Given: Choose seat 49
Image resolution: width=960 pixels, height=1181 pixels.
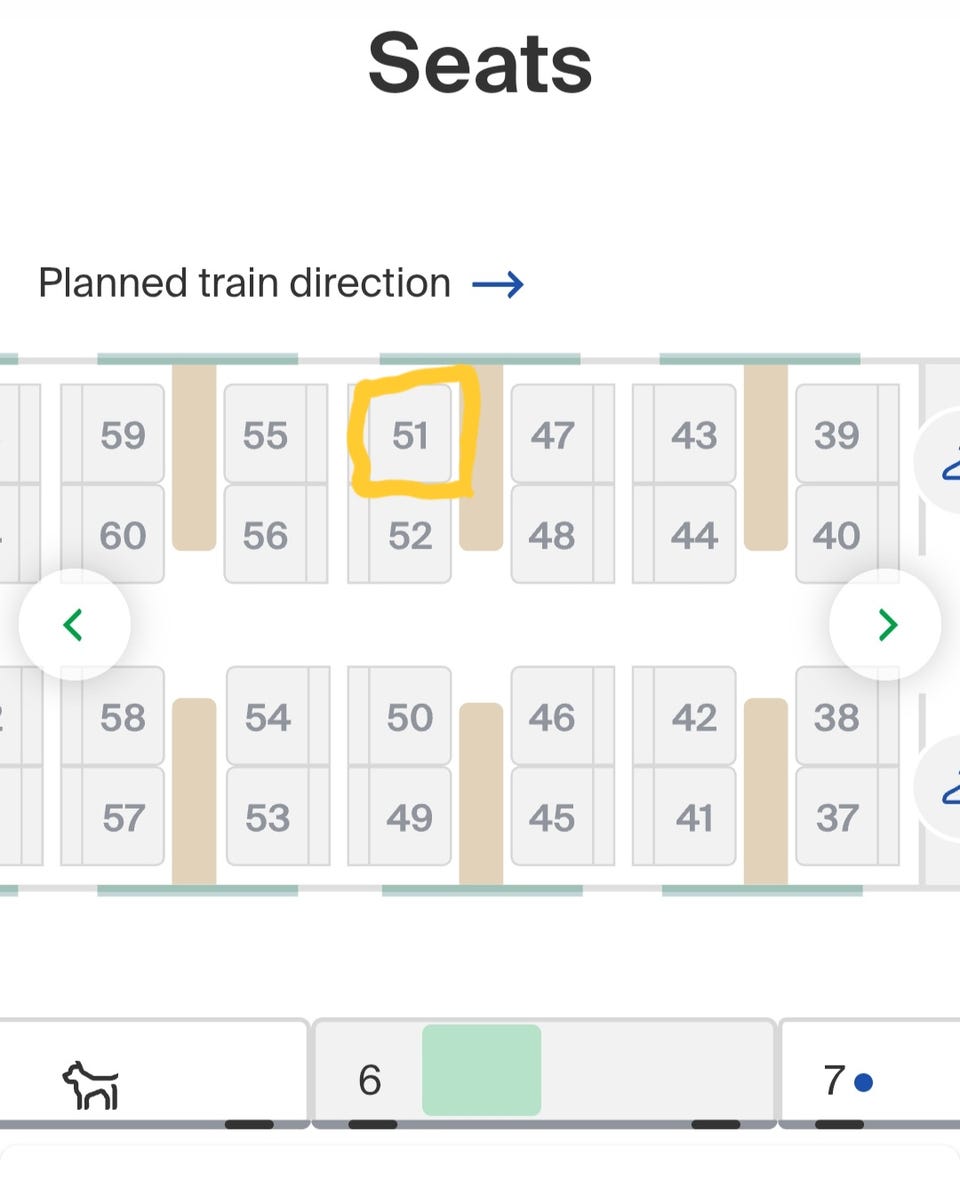Looking at the screenshot, I should [x=410, y=818].
